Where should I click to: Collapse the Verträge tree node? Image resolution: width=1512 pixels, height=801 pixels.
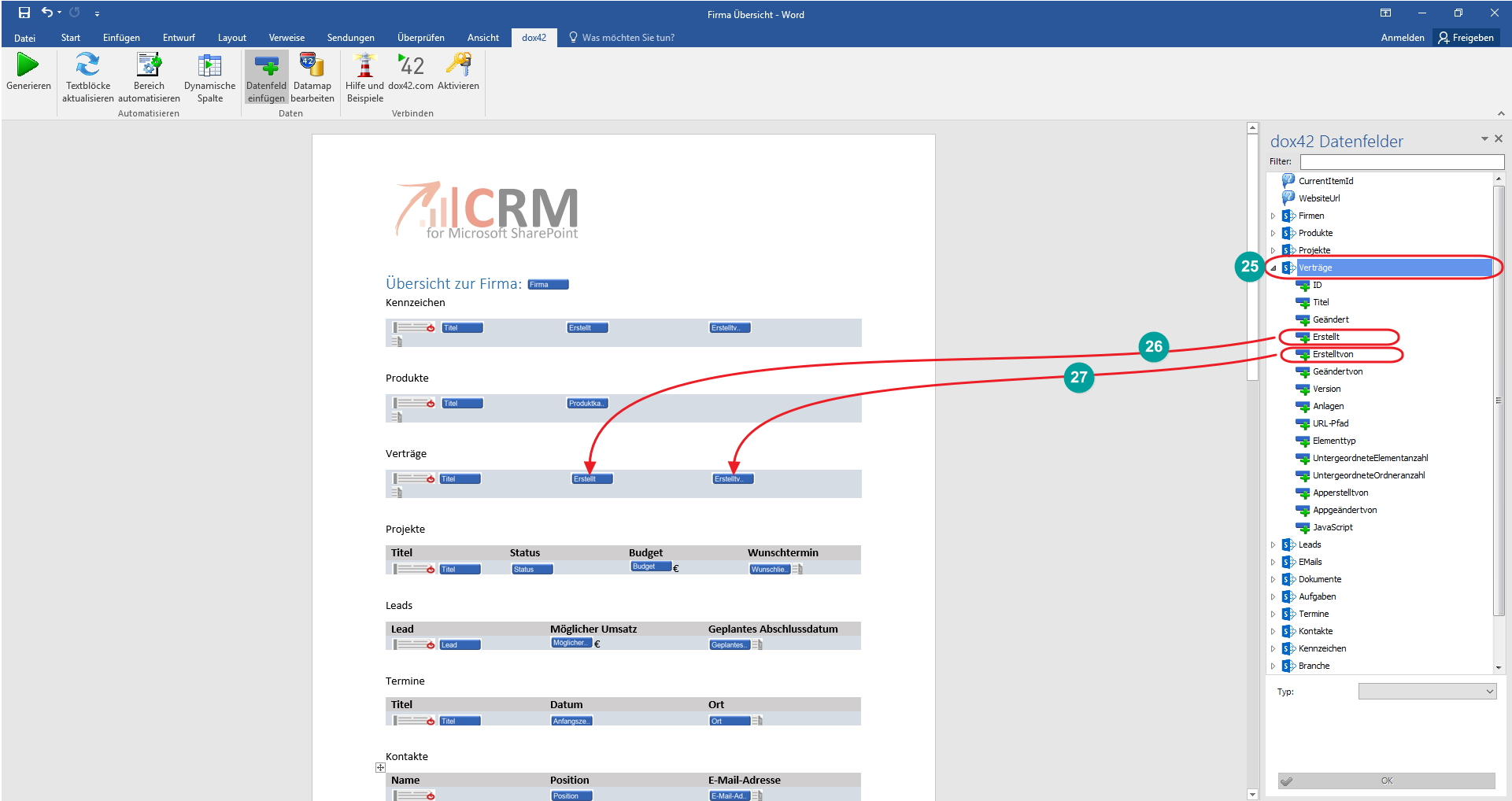point(1273,268)
